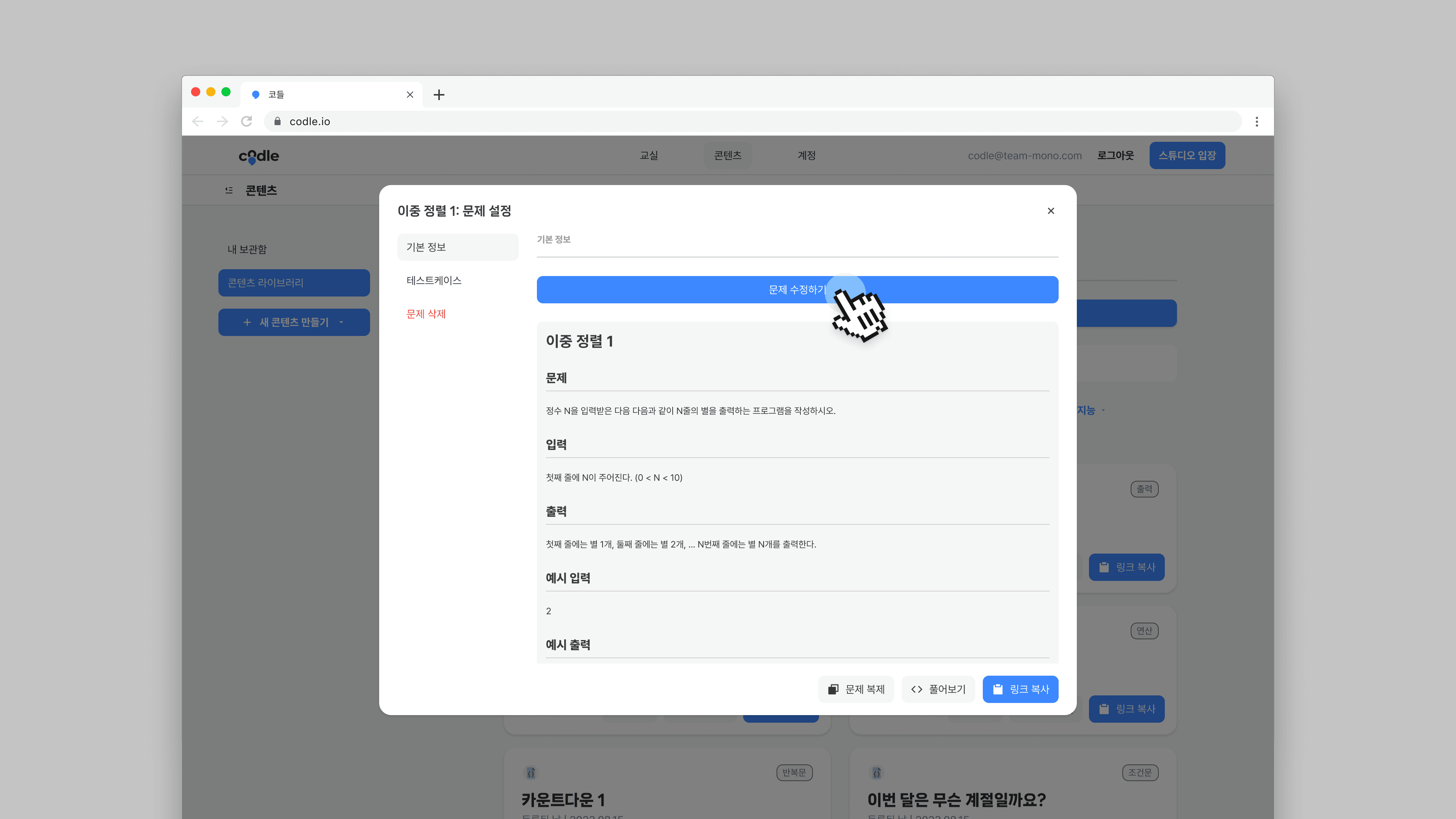Click the codle@team-mono.com account email

point(1025,155)
